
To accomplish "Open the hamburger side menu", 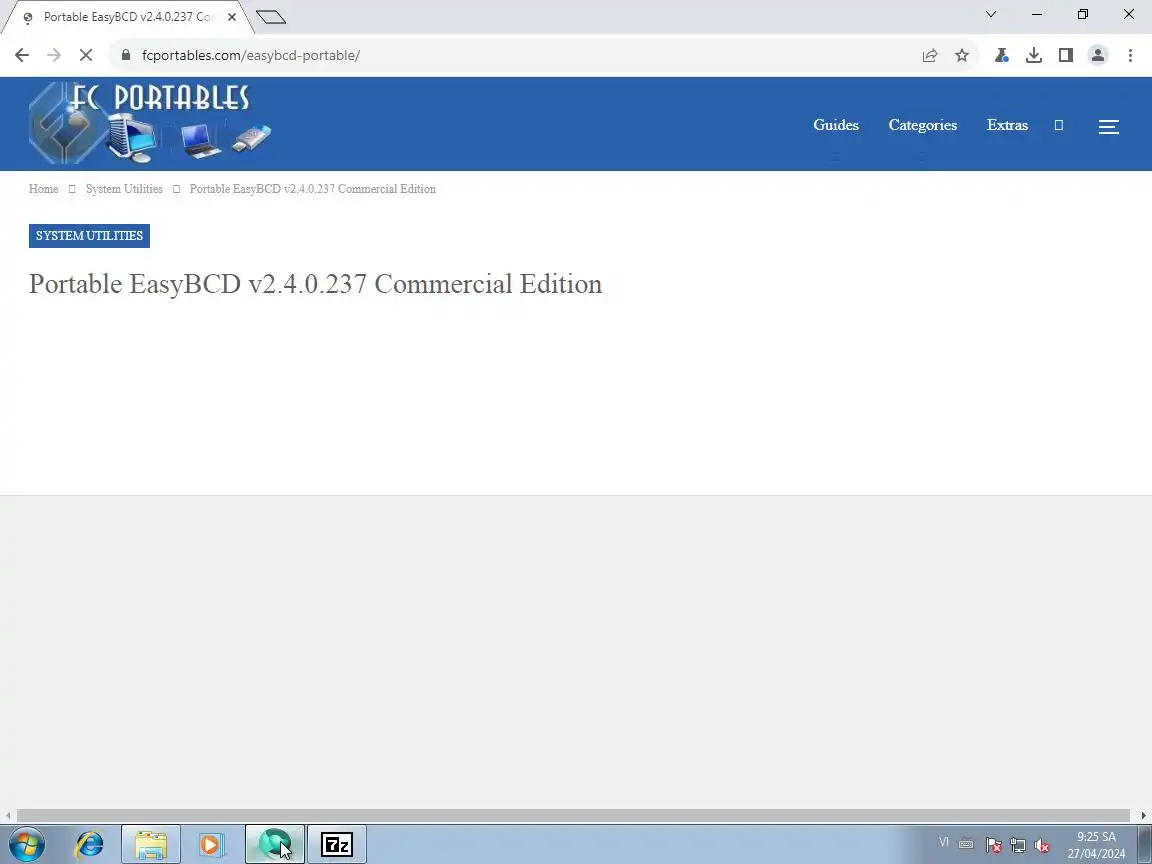I will click(1109, 126).
